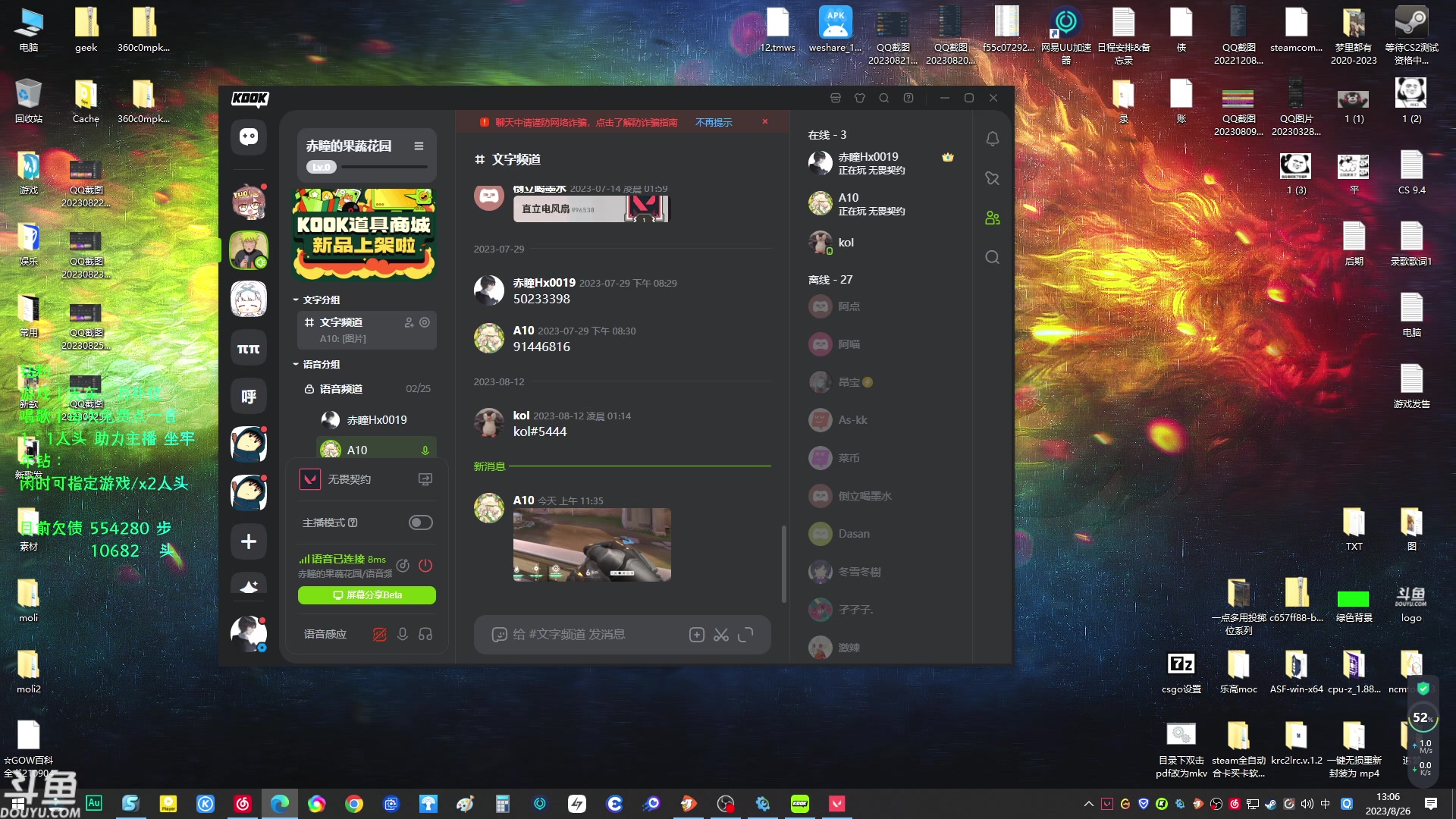
Task: Click the kol username on message kol#5444
Action: click(x=521, y=416)
